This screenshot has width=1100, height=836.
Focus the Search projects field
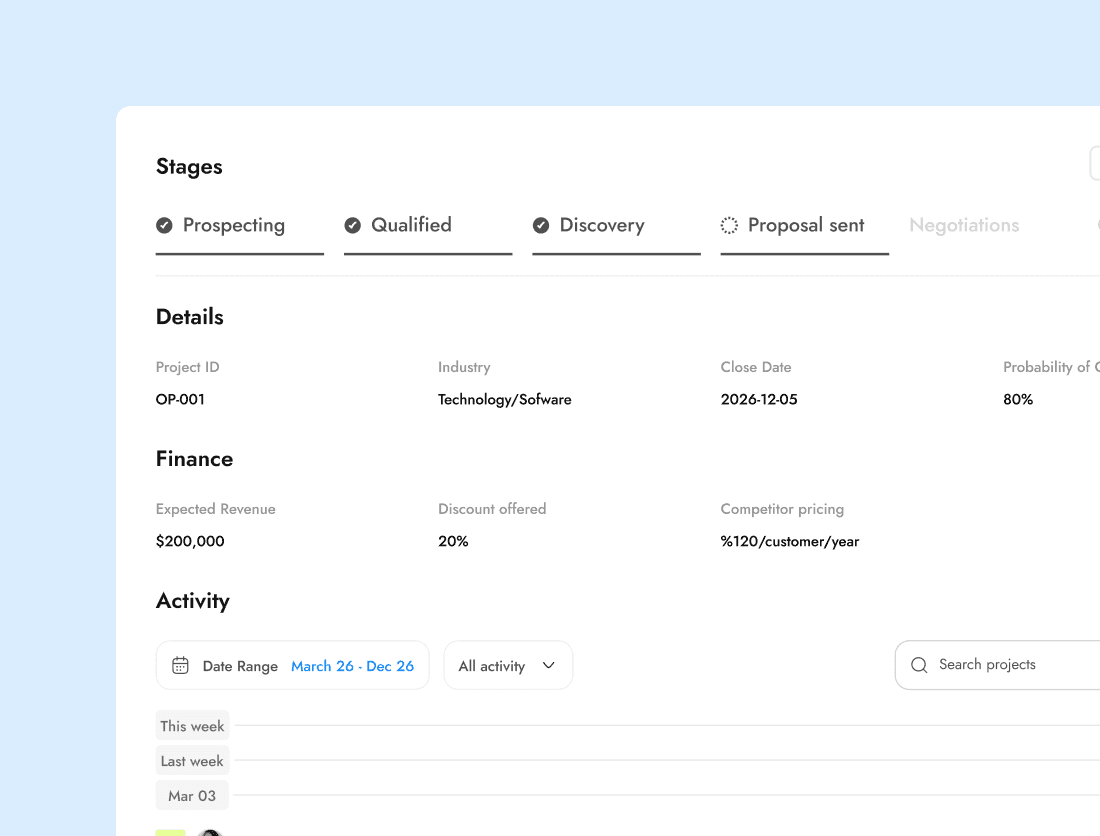point(998,665)
